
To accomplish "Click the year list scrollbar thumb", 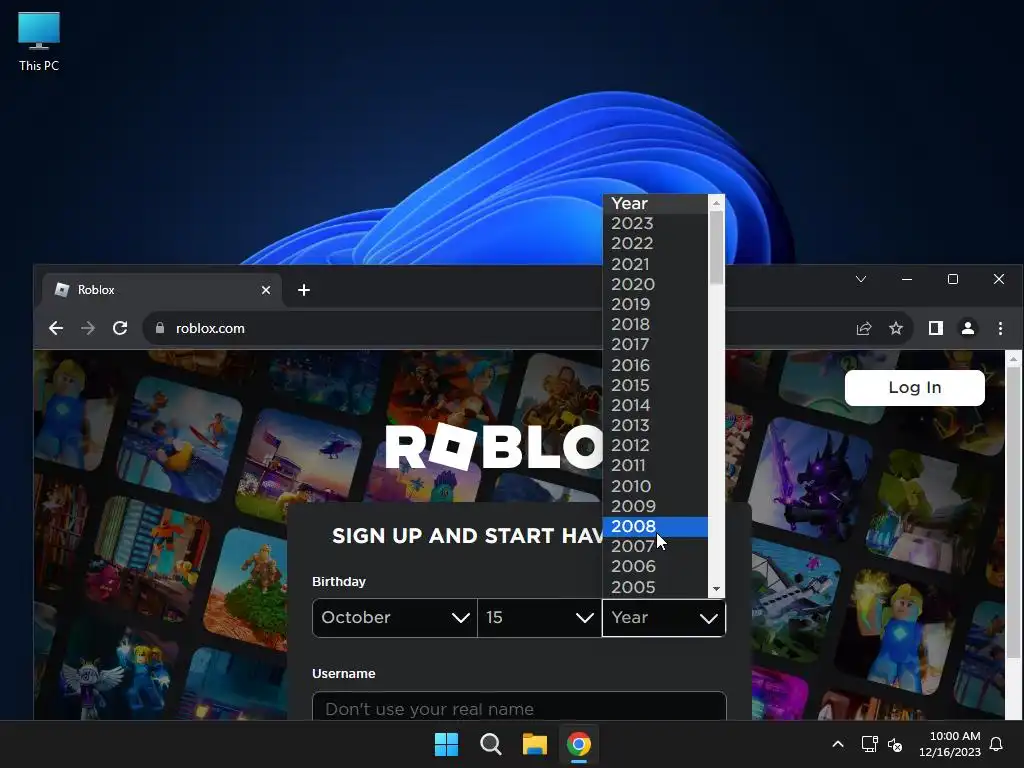I will pyautogui.click(x=716, y=248).
